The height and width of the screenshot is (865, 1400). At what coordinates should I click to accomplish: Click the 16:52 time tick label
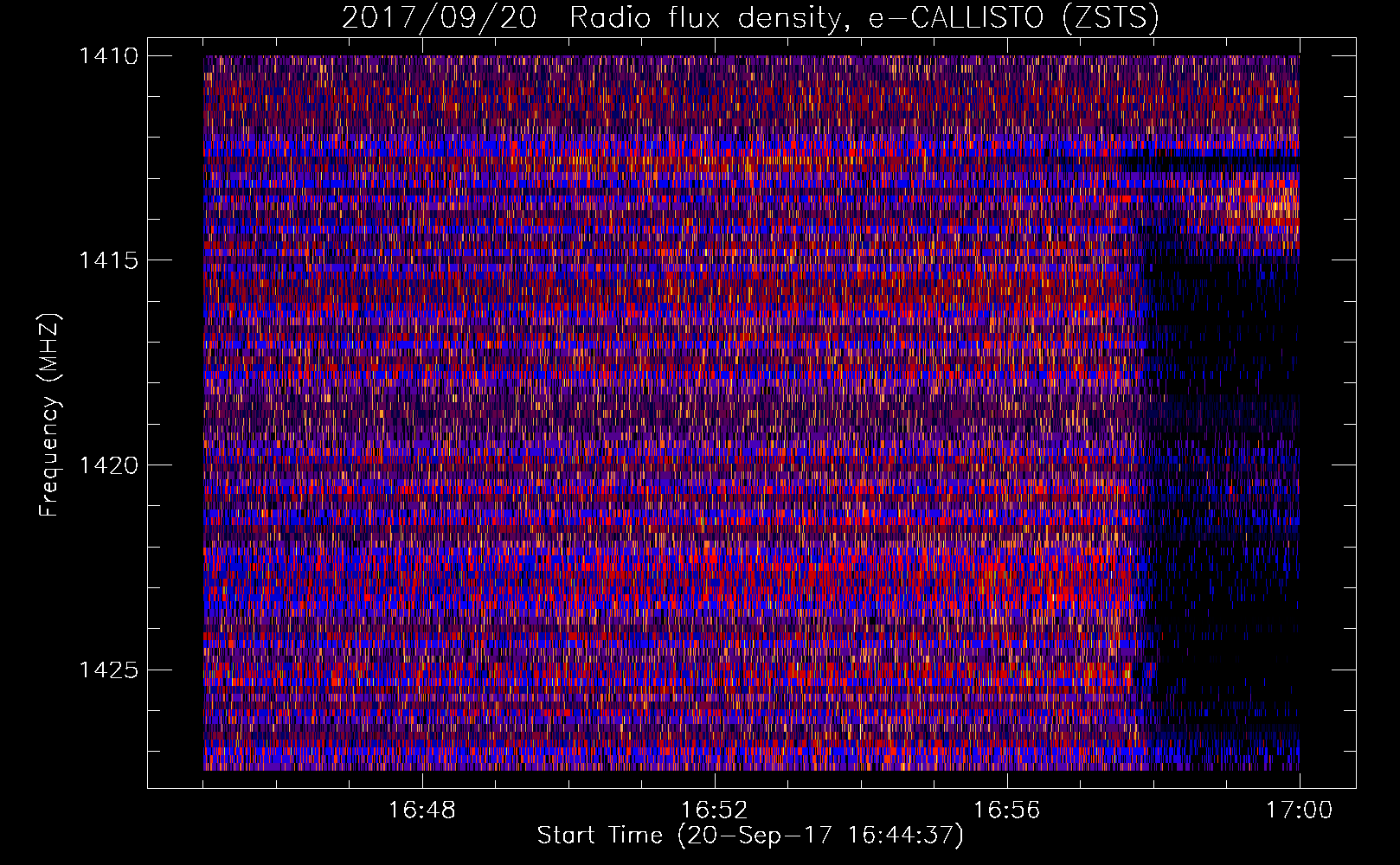point(715,811)
